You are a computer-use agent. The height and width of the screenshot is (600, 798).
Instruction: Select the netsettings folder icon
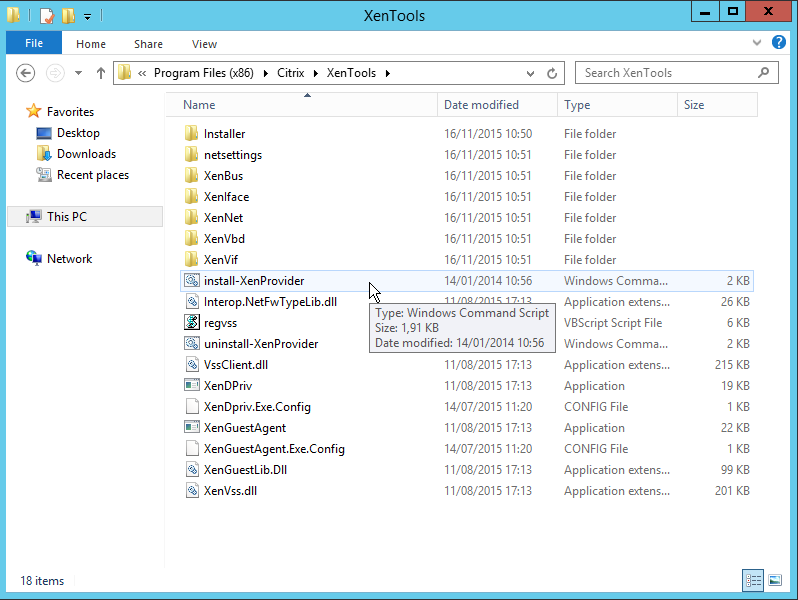[191, 155]
